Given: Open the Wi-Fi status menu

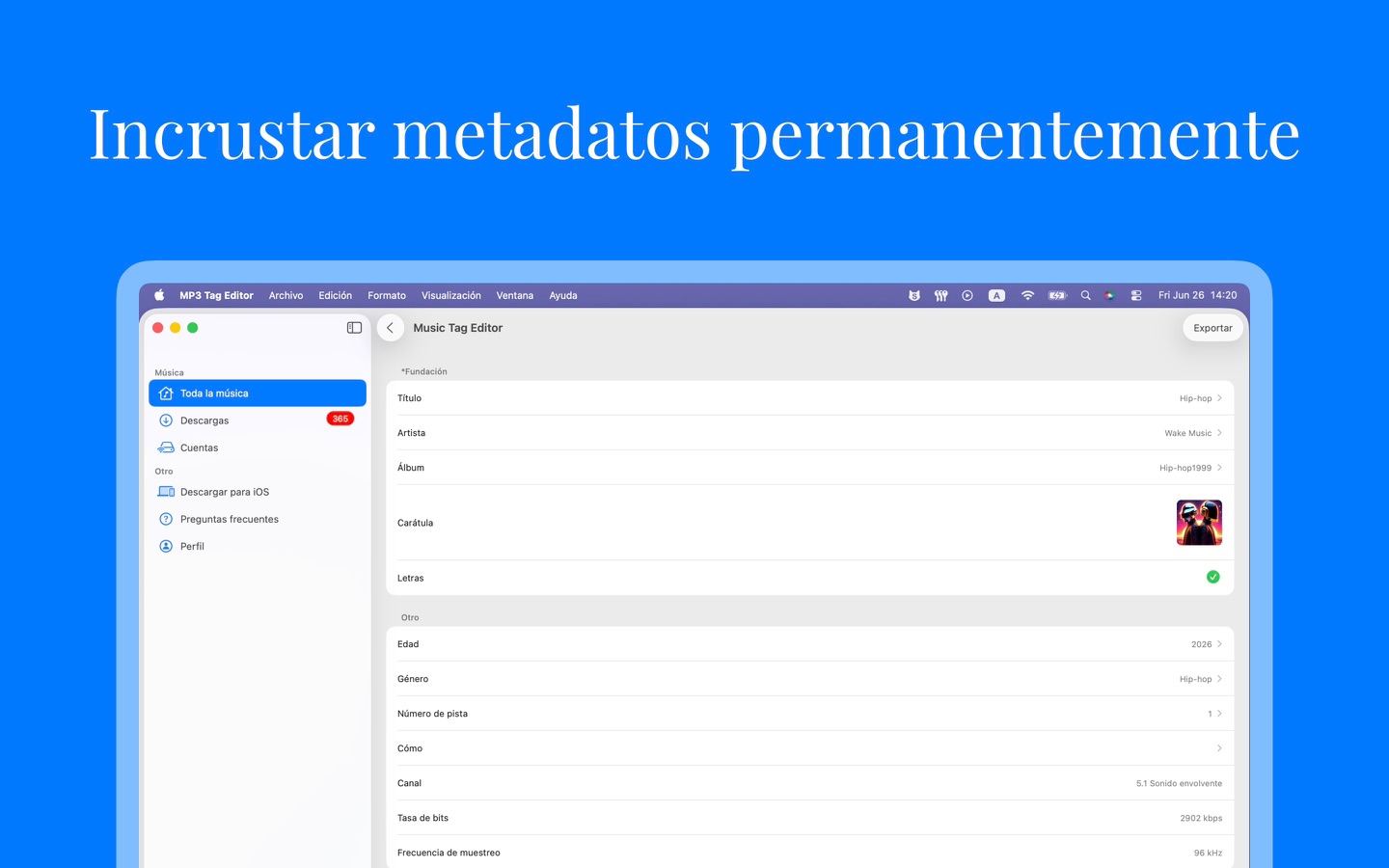Looking at the screenshot, I should click(x=1027, y=295).
